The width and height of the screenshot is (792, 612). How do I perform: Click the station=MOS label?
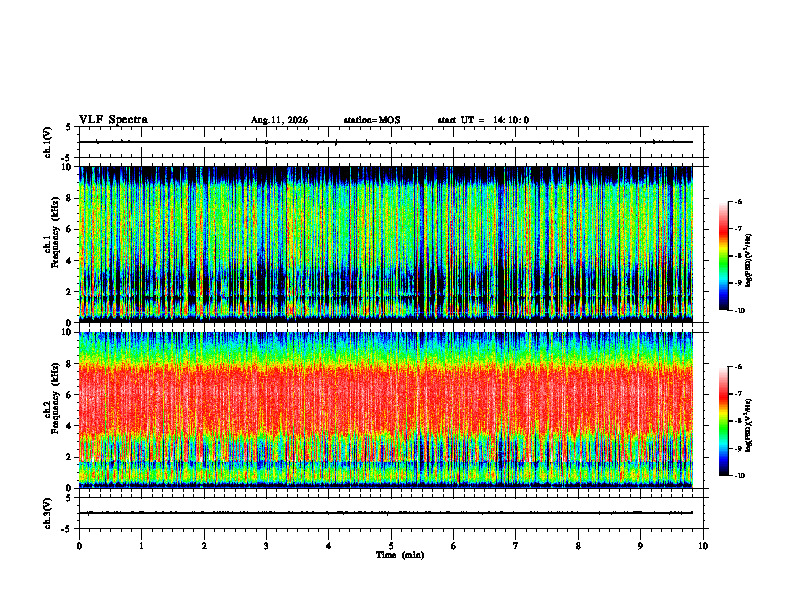[372, 120]
